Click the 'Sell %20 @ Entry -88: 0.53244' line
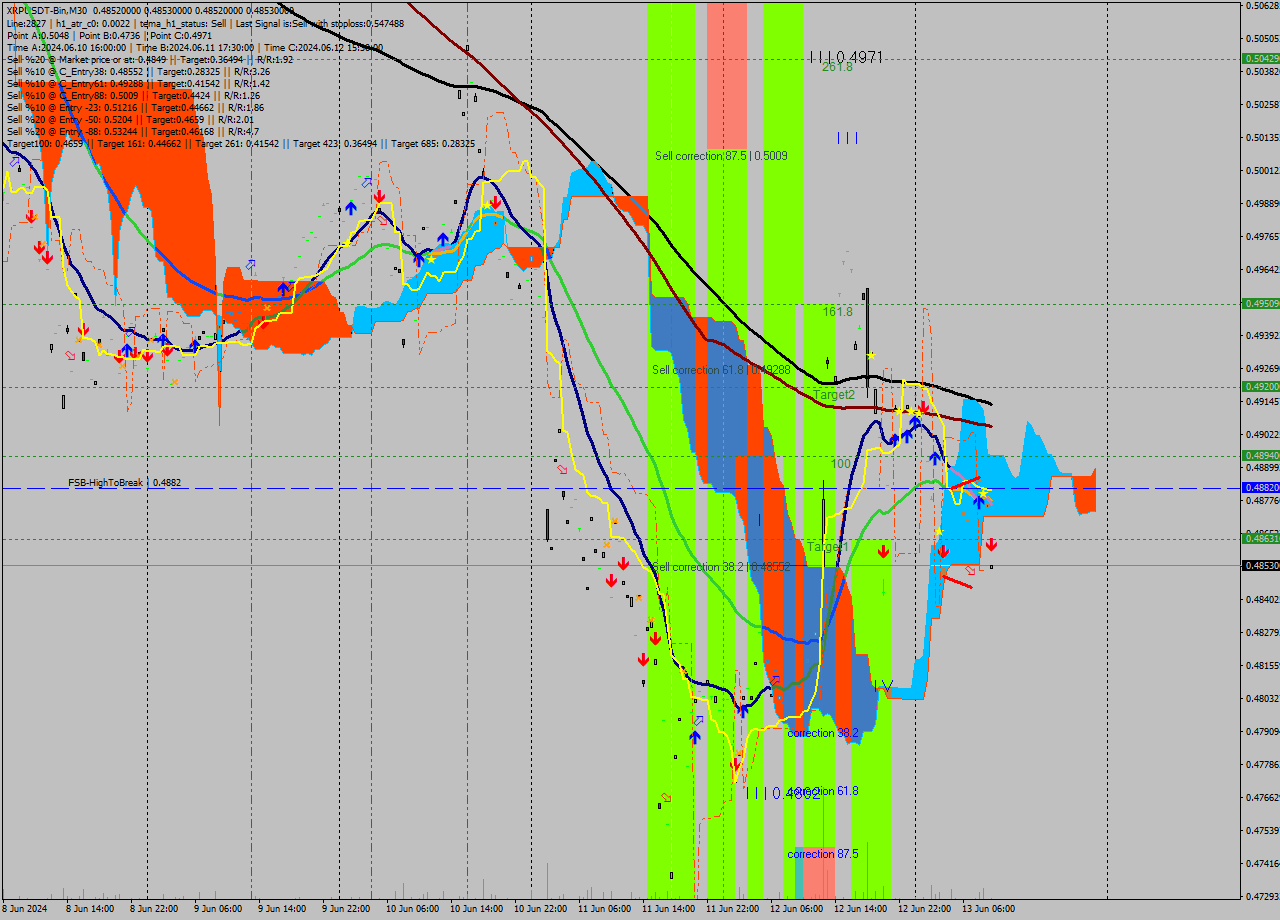 [x=133, y=131]
